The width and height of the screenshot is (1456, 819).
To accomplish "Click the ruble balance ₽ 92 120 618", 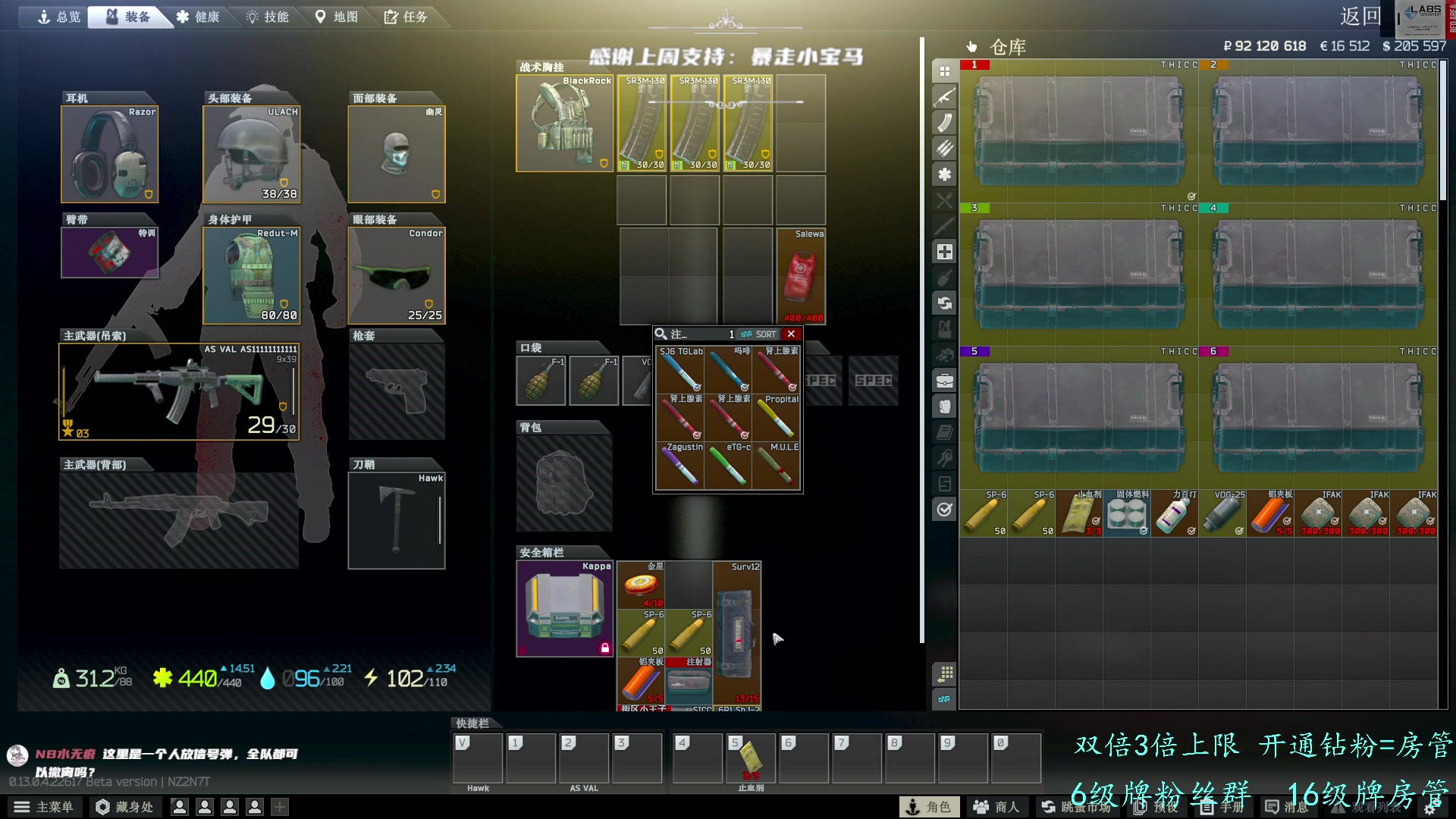I will point(1265,46).
